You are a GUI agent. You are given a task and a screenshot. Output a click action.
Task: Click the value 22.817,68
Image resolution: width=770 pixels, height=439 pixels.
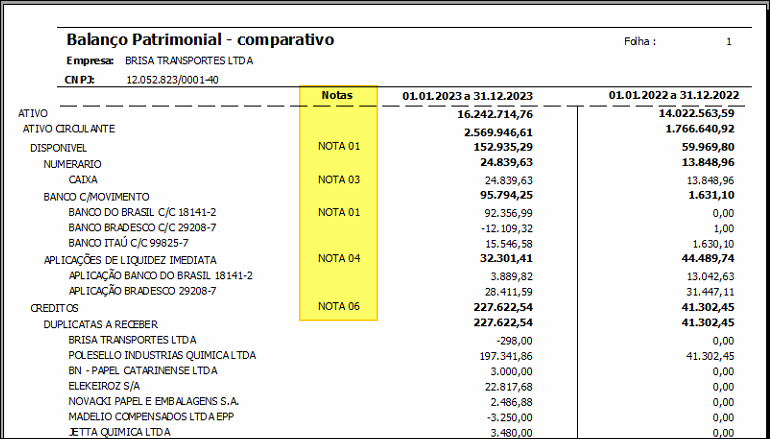pyautogui.click(x=509, y=387)
